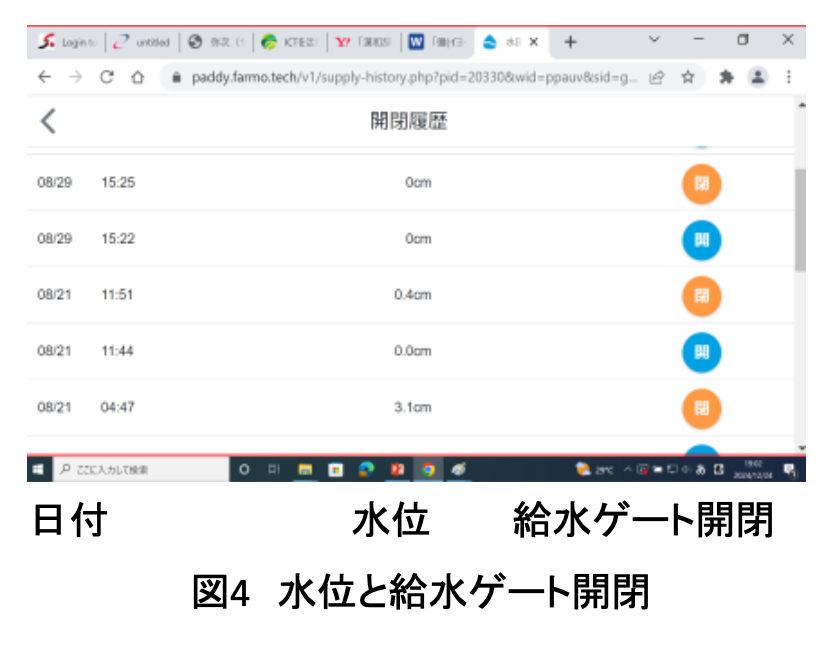Reload the page in the browser
Viewport: 832px width, 646px height.
pyautogui.click(x=107, y=77)
